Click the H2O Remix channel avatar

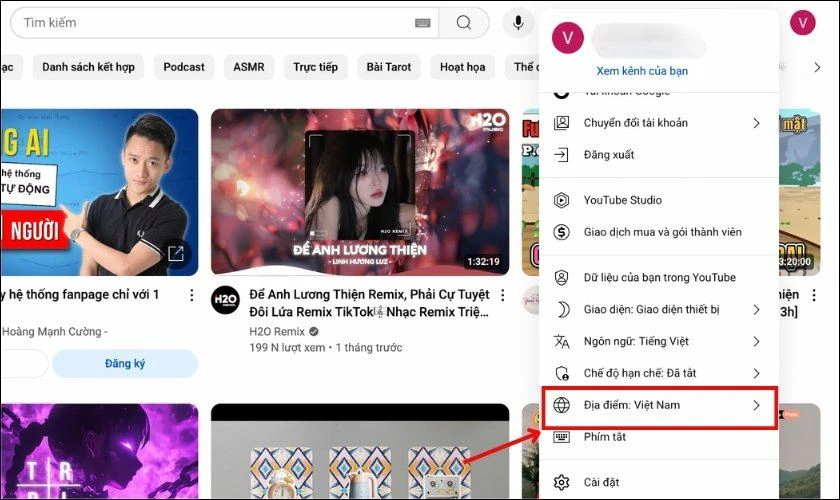click(226, 300)
